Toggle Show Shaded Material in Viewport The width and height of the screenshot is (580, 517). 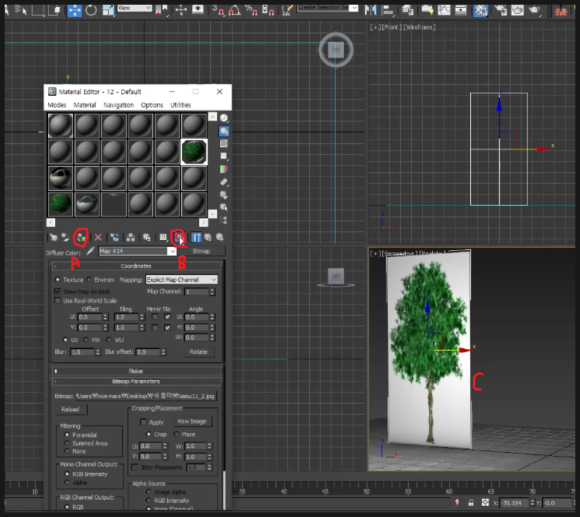coord(179,237)
